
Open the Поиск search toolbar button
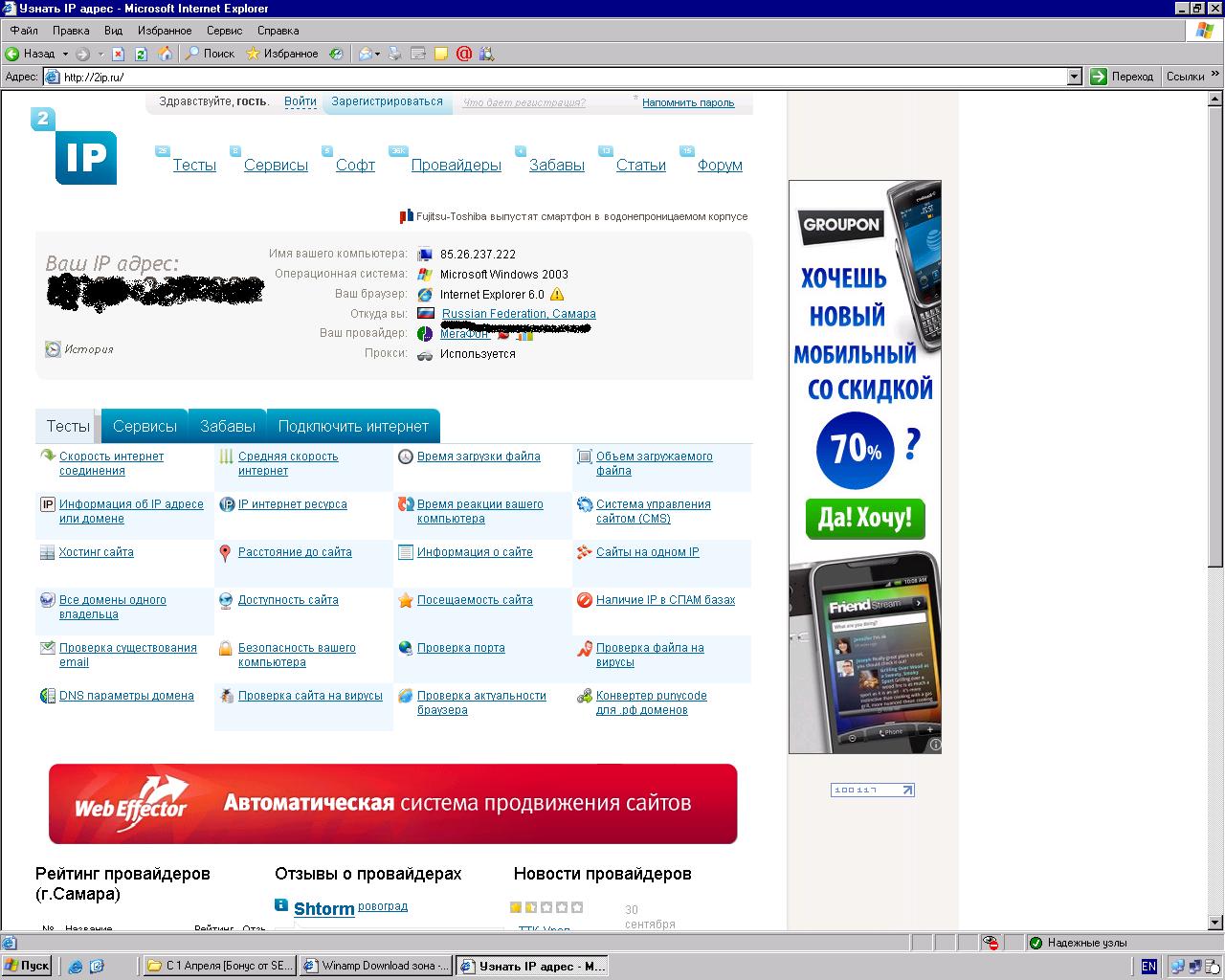(x=210, y=54)
